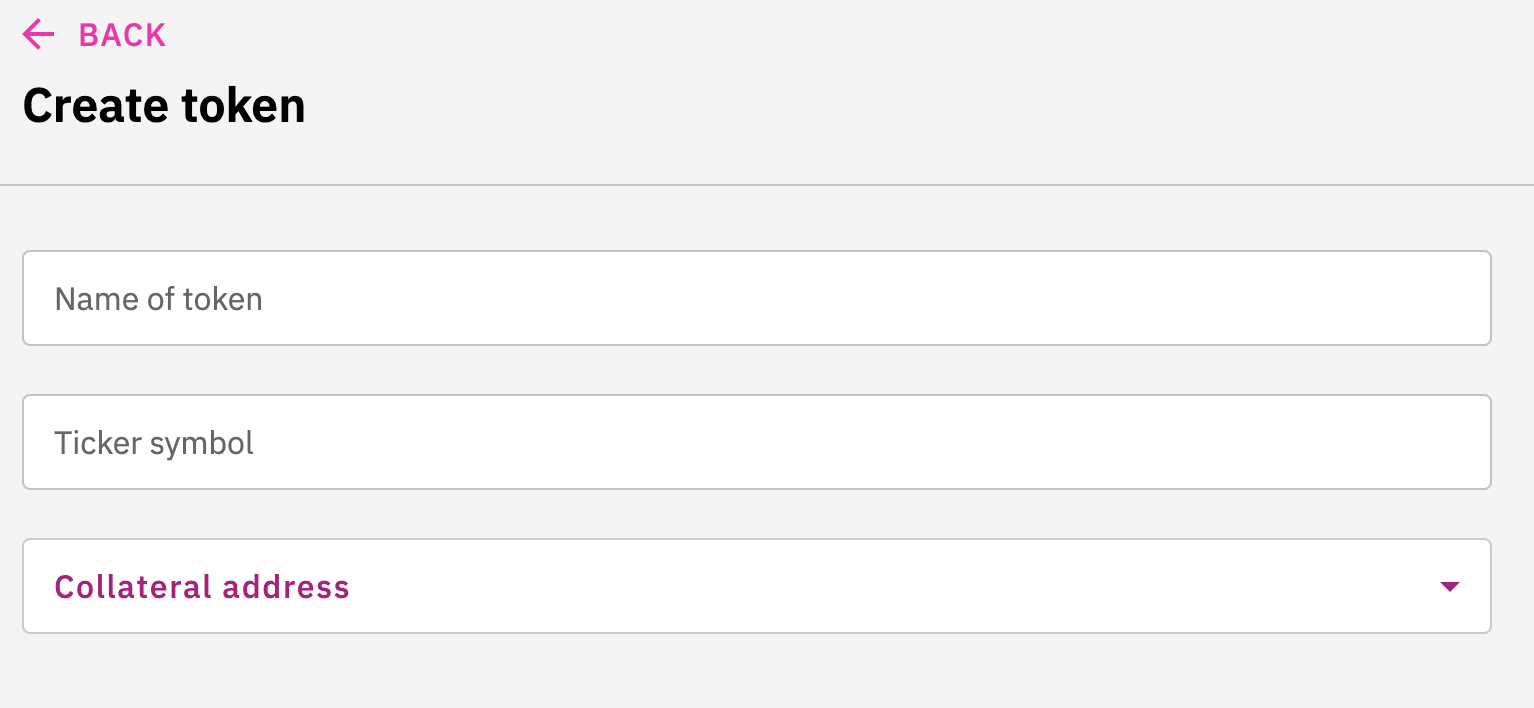Open the Collateral address dropdown
Screen dimensions: 1534x708
tap(756, 586)
